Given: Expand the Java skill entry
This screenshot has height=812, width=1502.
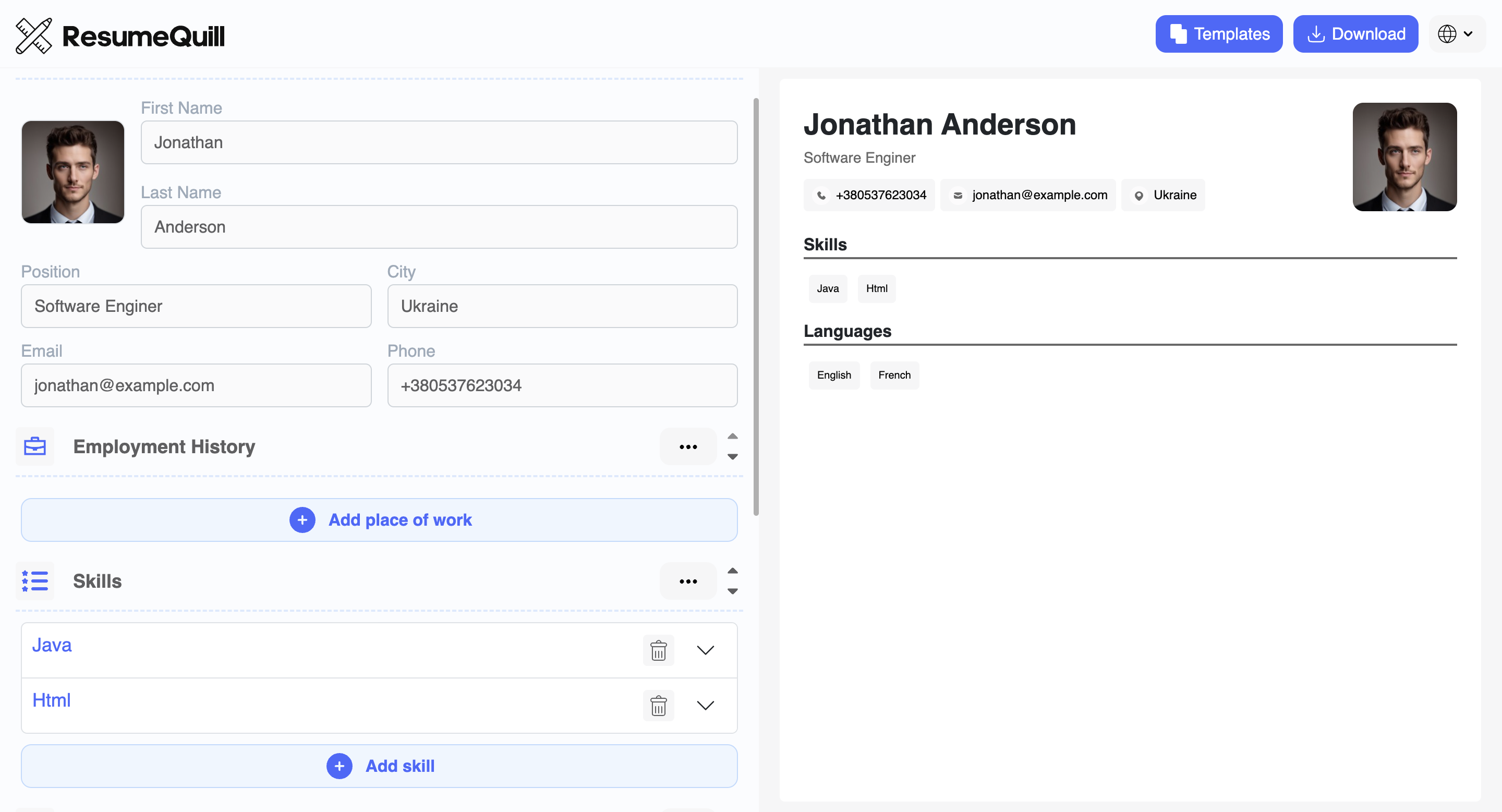Looking at the screenshot, I should (x=706, y=650).
